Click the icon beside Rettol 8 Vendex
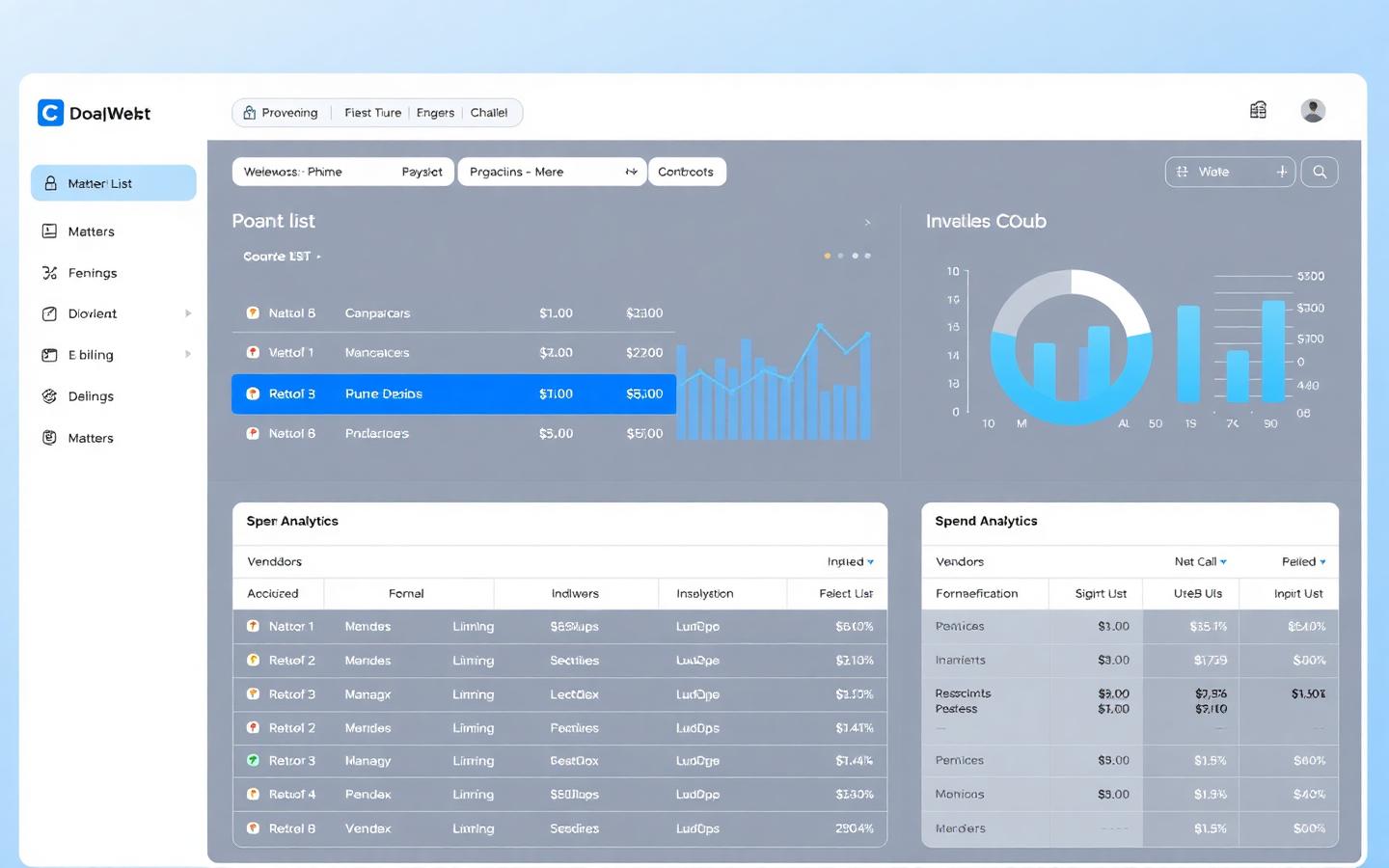The height and width of the screenshot is (868, 1389). coord(253,827)
